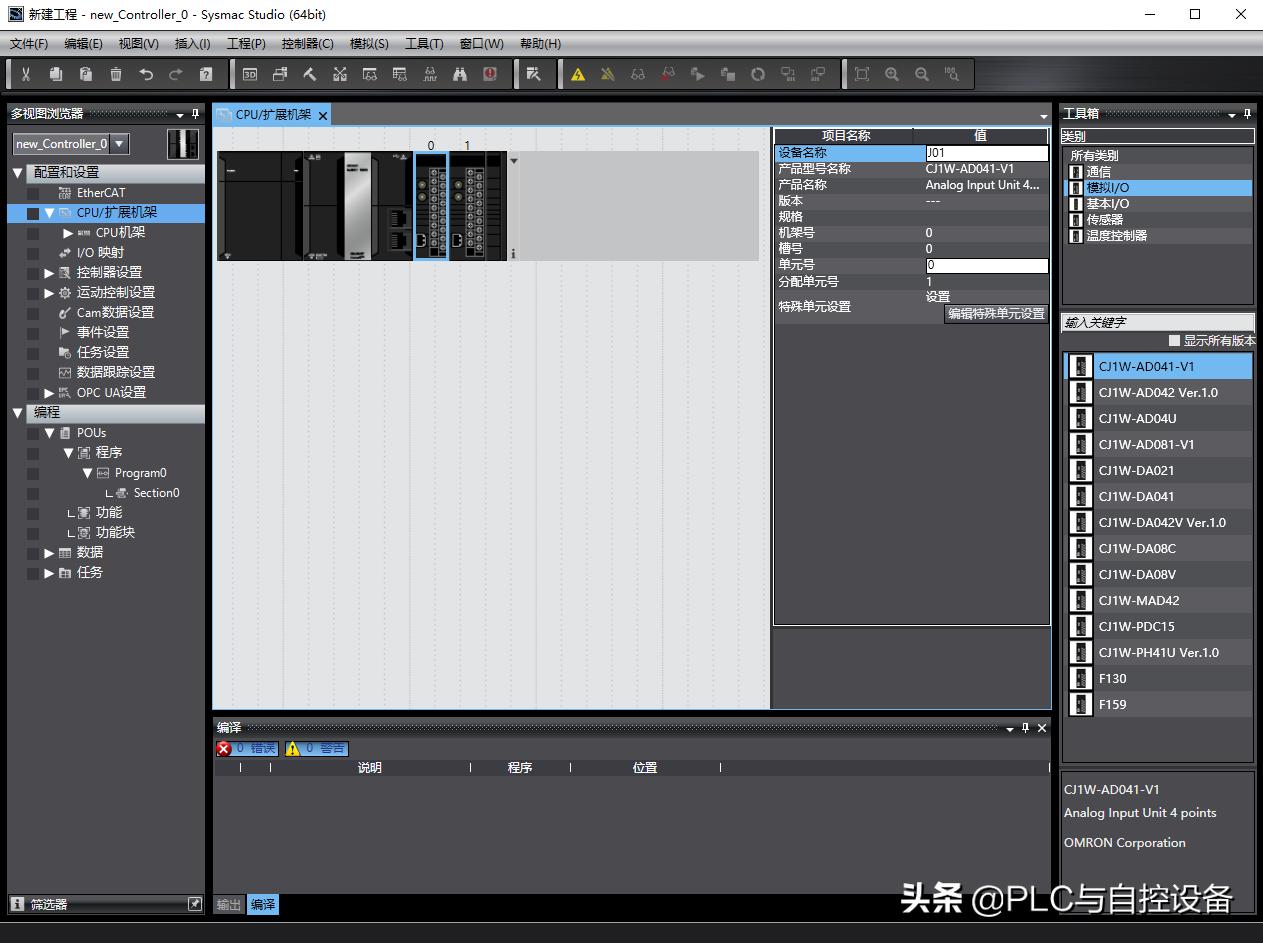Toggle the errors filter button in build panel
The image size is (1263, 943).
[247, 748]
